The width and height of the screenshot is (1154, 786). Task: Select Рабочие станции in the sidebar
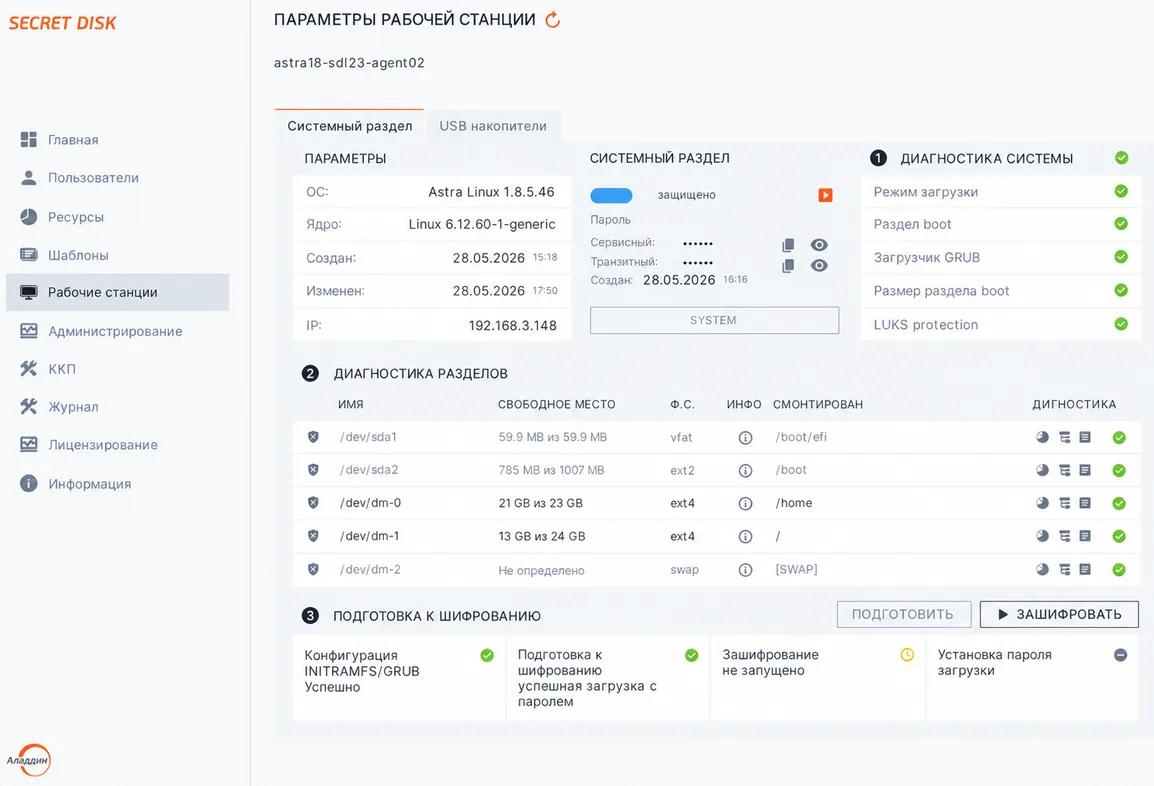click(x=118, y=292)
